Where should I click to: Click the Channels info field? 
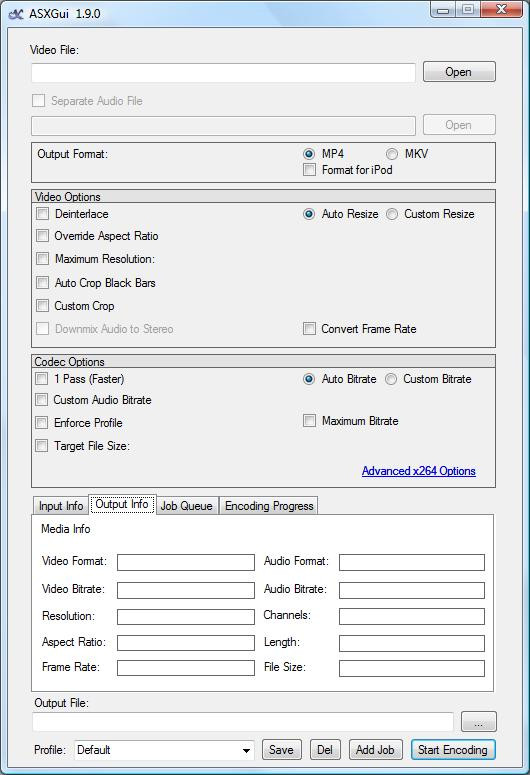[x=412, y=616]
